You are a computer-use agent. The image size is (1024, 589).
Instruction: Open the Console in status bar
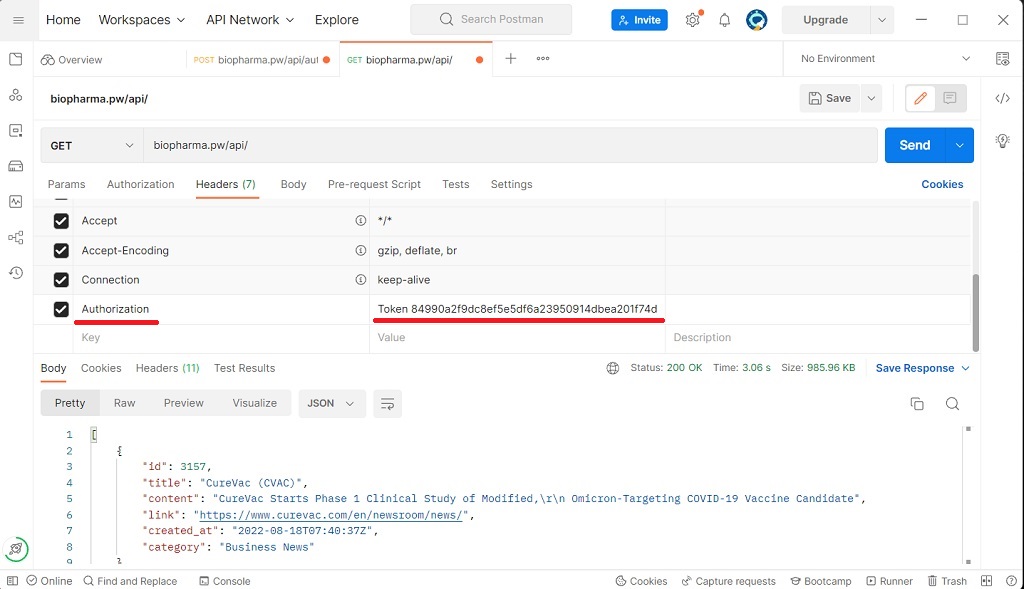(225, 581)
